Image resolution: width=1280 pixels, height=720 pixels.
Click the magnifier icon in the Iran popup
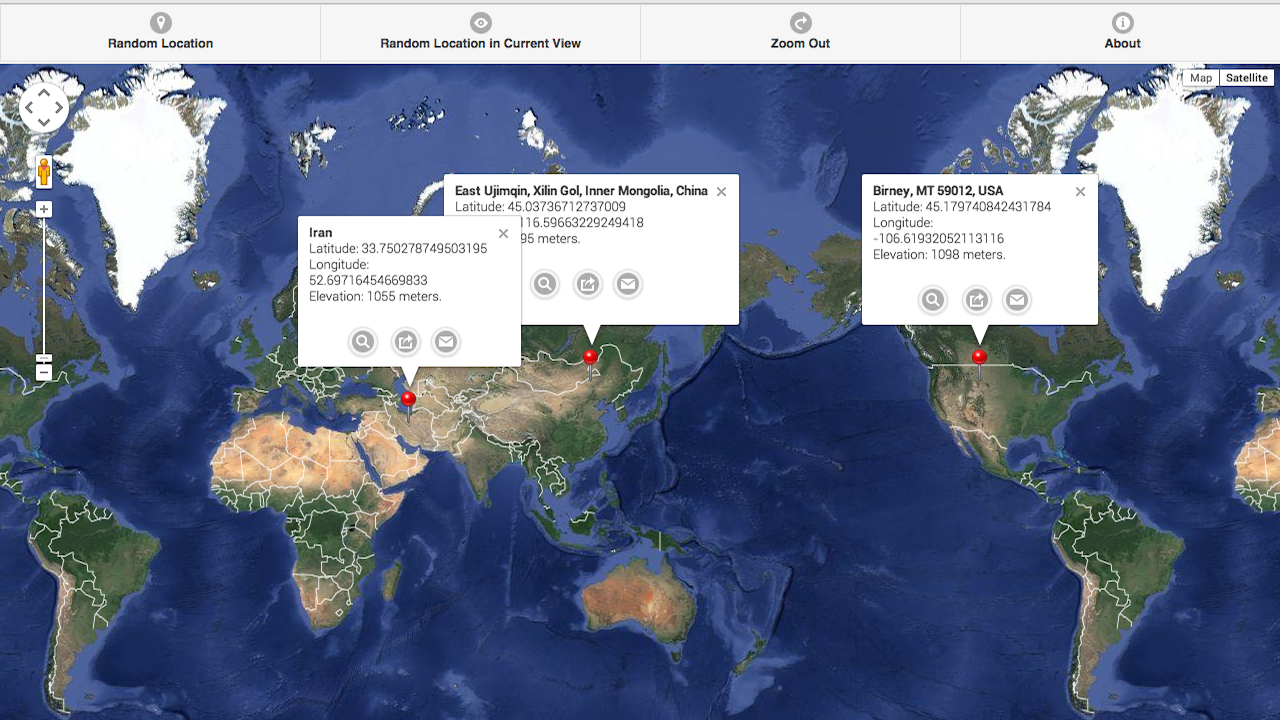(x=362, y=341)
